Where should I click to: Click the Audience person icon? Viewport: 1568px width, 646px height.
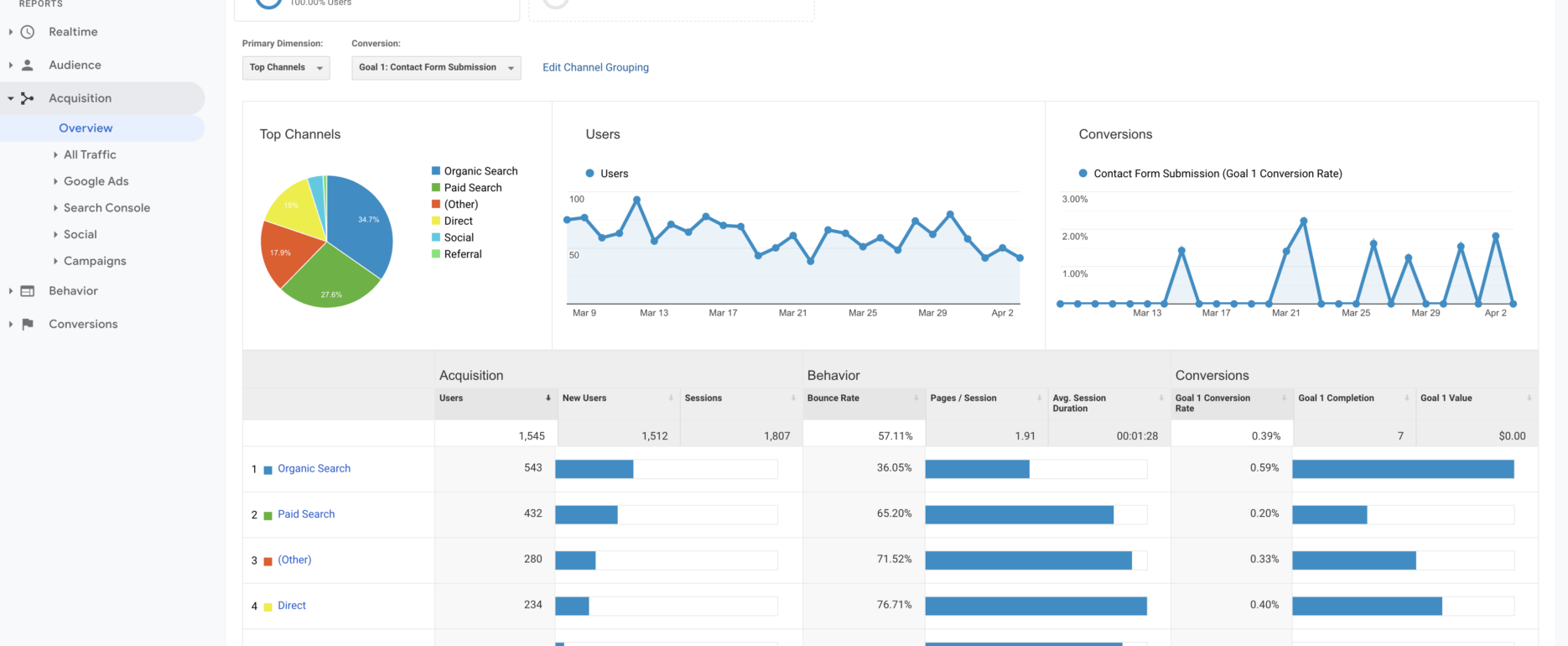point(28,65)
